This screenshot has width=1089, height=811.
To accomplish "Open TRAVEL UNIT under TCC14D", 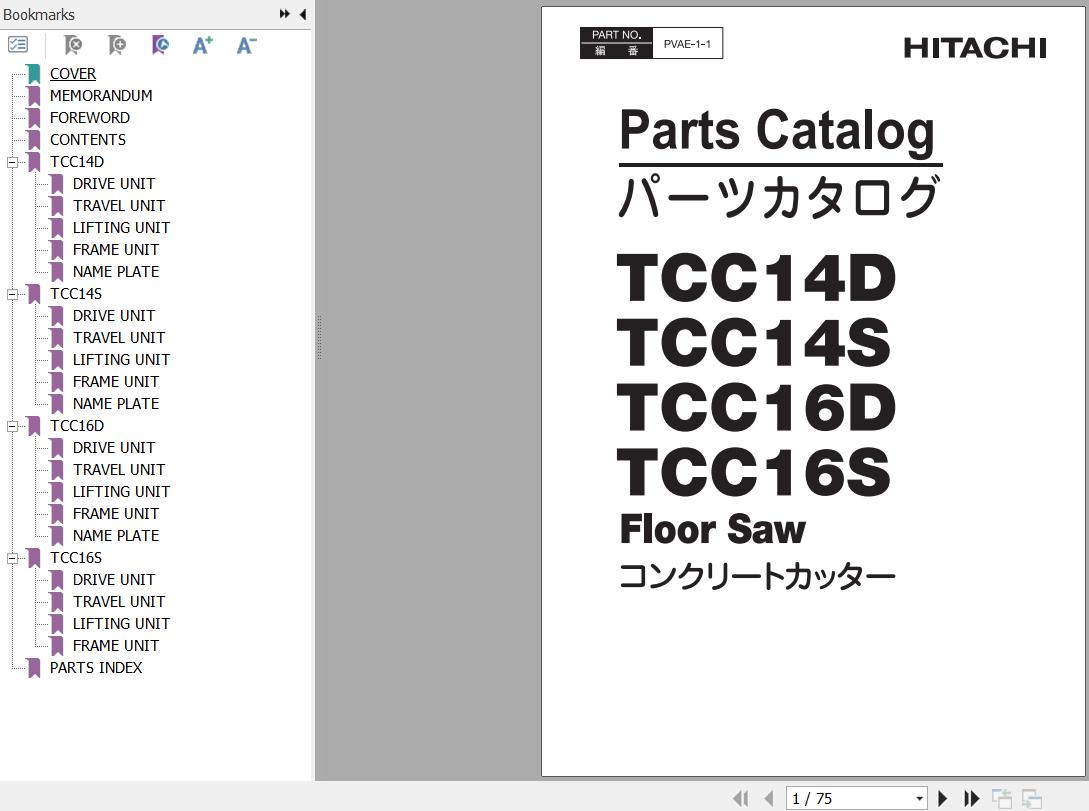I will pos(119,206).
